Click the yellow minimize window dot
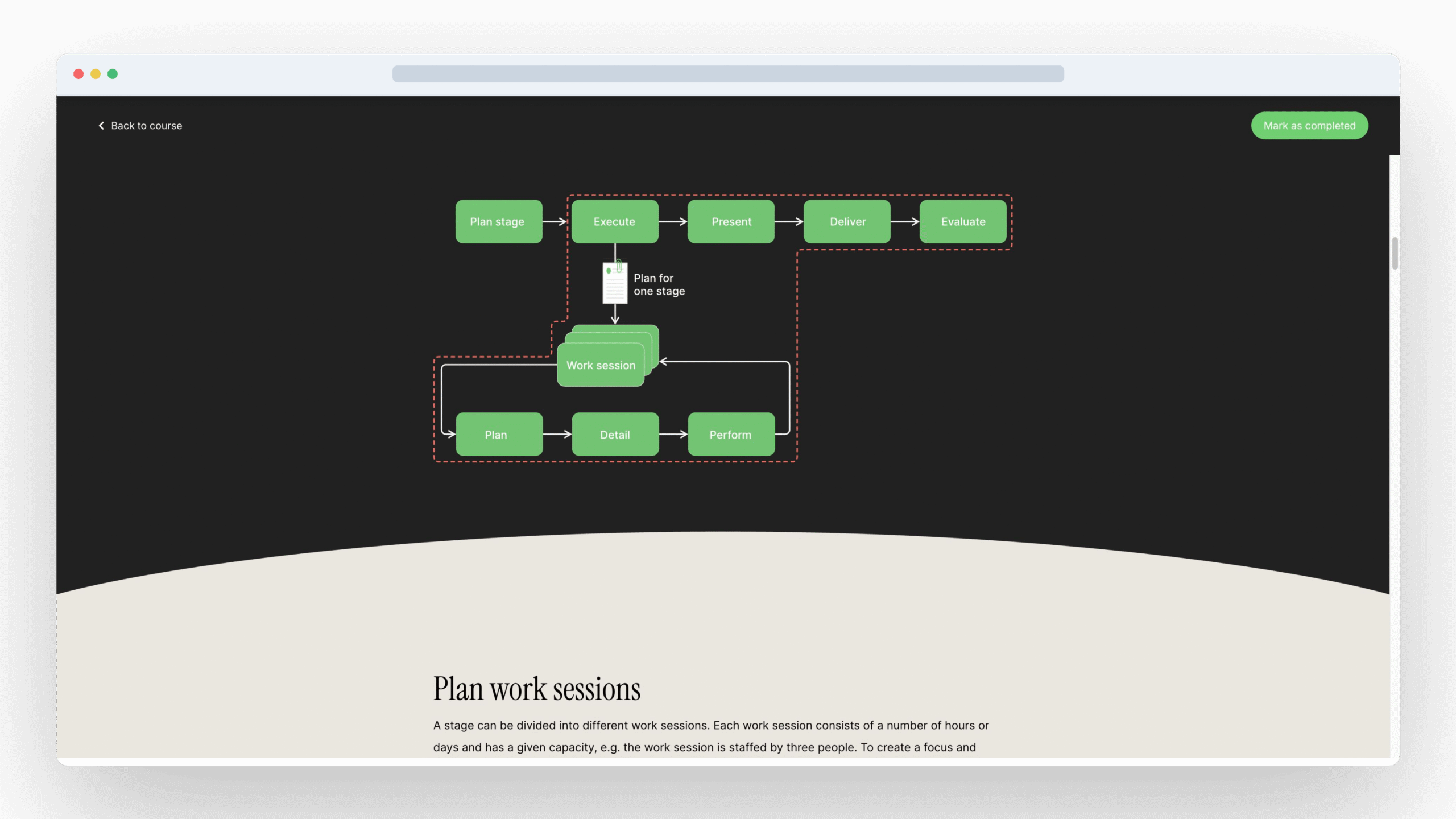Image resolution: width=1456 pixels, height=819 pixels. (96, 74)
